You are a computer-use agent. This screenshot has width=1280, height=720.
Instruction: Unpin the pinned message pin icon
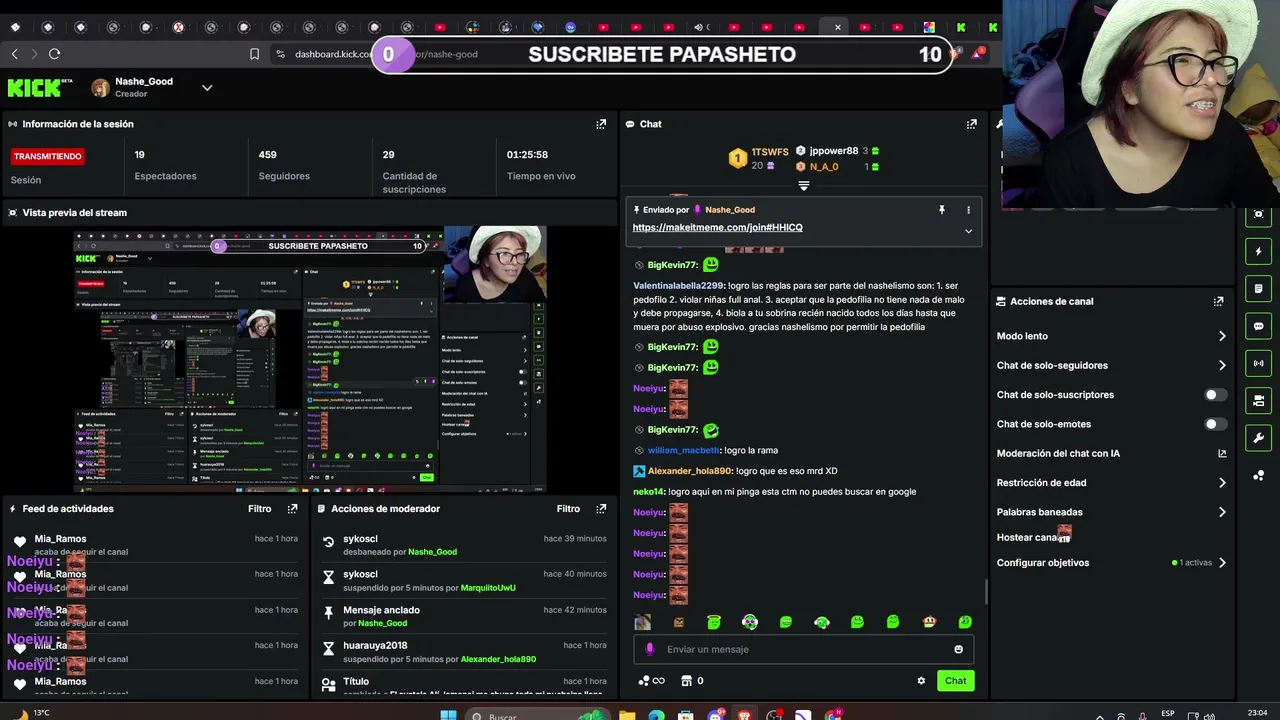pos(941,210)
